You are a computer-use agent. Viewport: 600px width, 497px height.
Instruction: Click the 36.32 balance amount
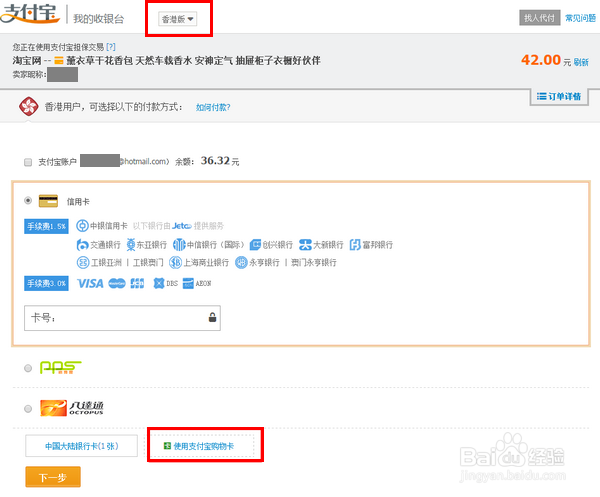point(215,161)
